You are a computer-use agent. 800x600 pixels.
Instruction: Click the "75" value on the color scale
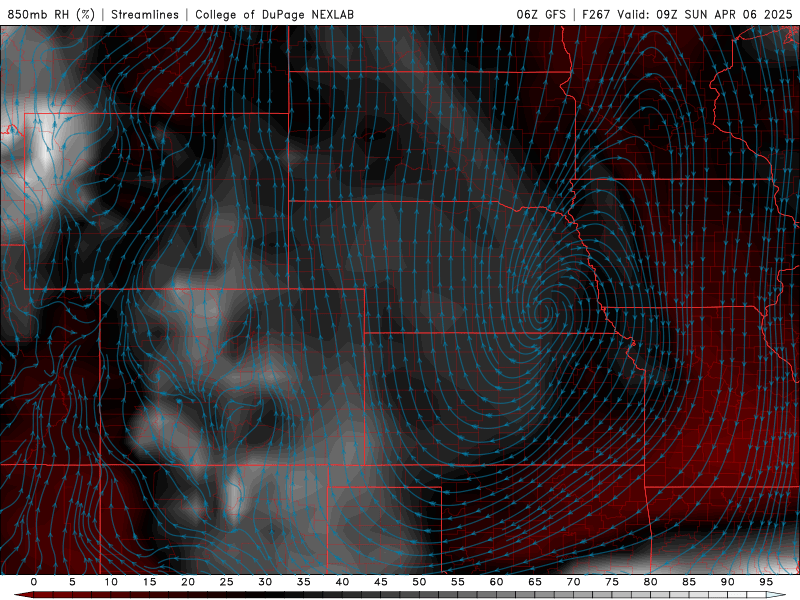612,582
